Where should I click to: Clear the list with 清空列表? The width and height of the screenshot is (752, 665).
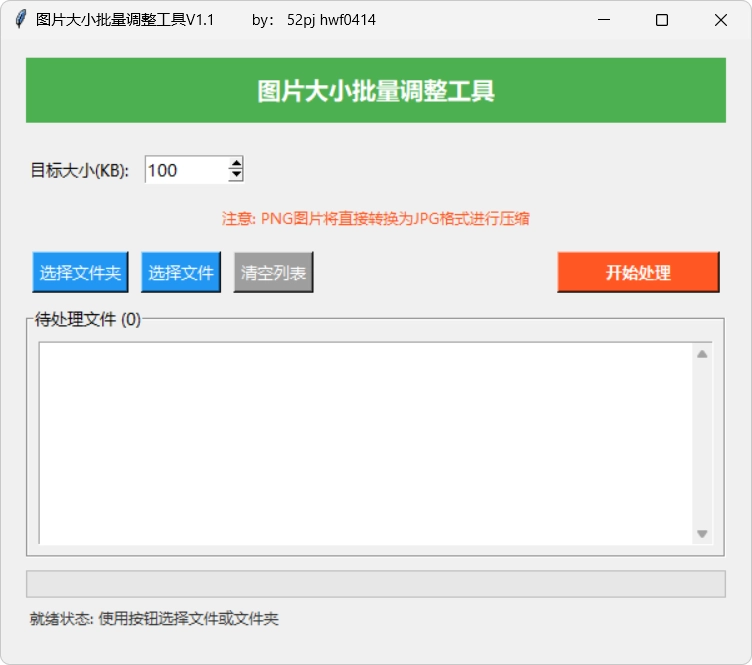273,272
